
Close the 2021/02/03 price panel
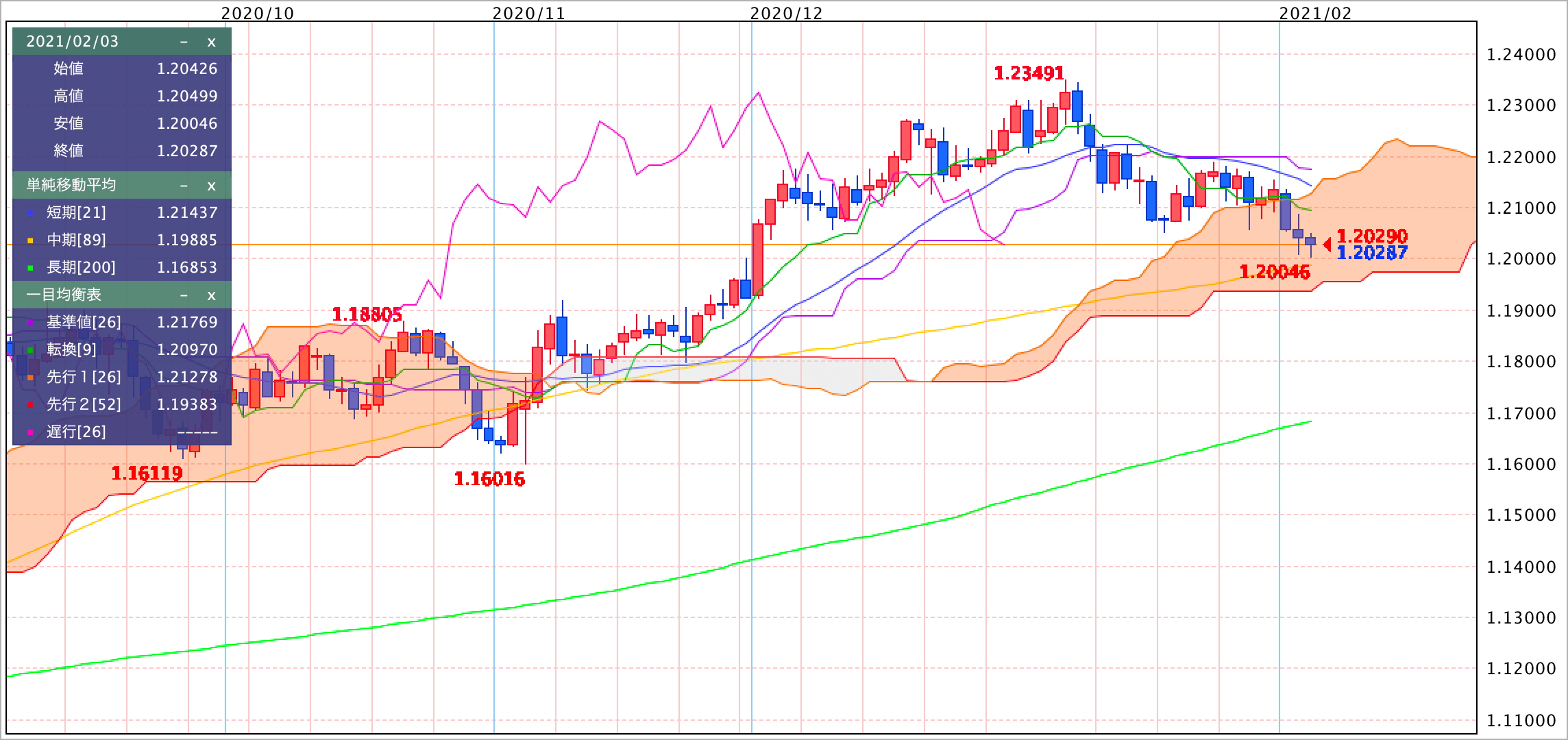pos(211,42)
